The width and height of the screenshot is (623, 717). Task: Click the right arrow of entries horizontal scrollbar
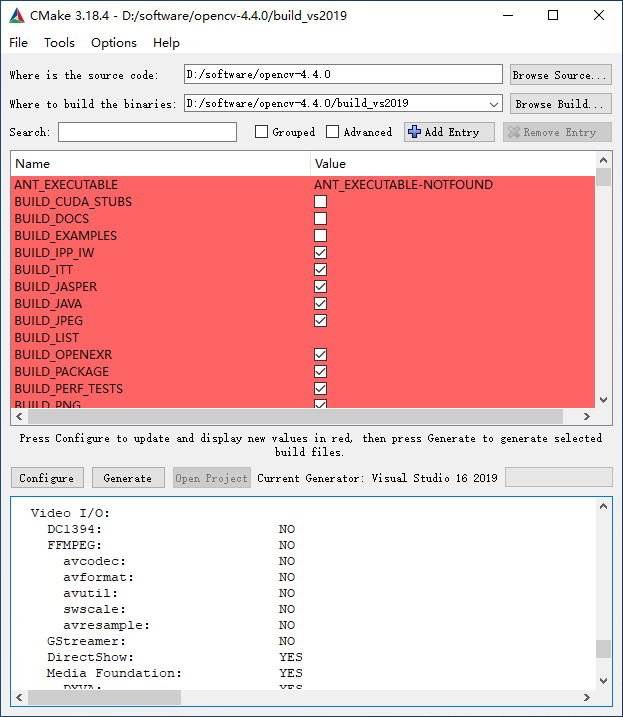[x=587, y=417]
